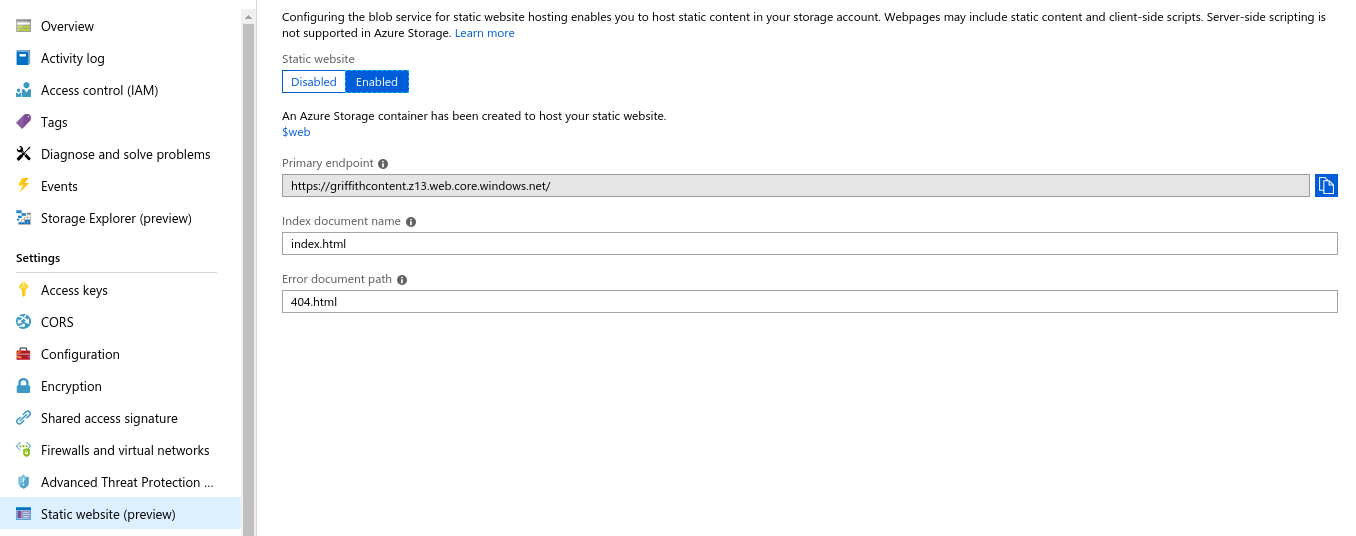Select Static website (preview) item
The width and height of the screenshot is (1356, 536).
coord(121,514)
